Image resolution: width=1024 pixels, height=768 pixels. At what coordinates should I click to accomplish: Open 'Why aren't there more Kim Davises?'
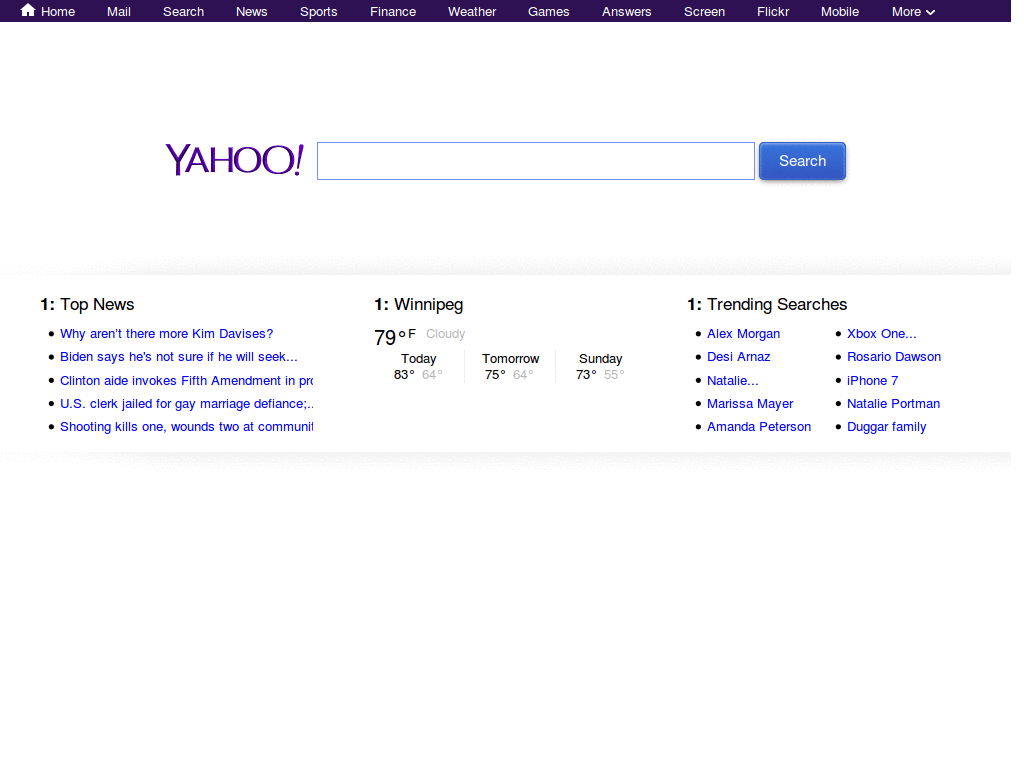167,334
